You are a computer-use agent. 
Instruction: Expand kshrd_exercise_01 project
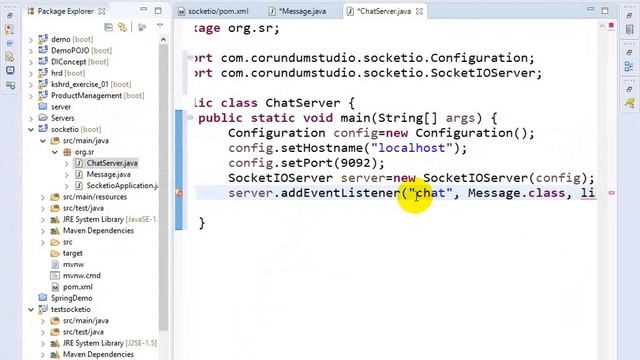pyautogui.click(x=31, y=84)
